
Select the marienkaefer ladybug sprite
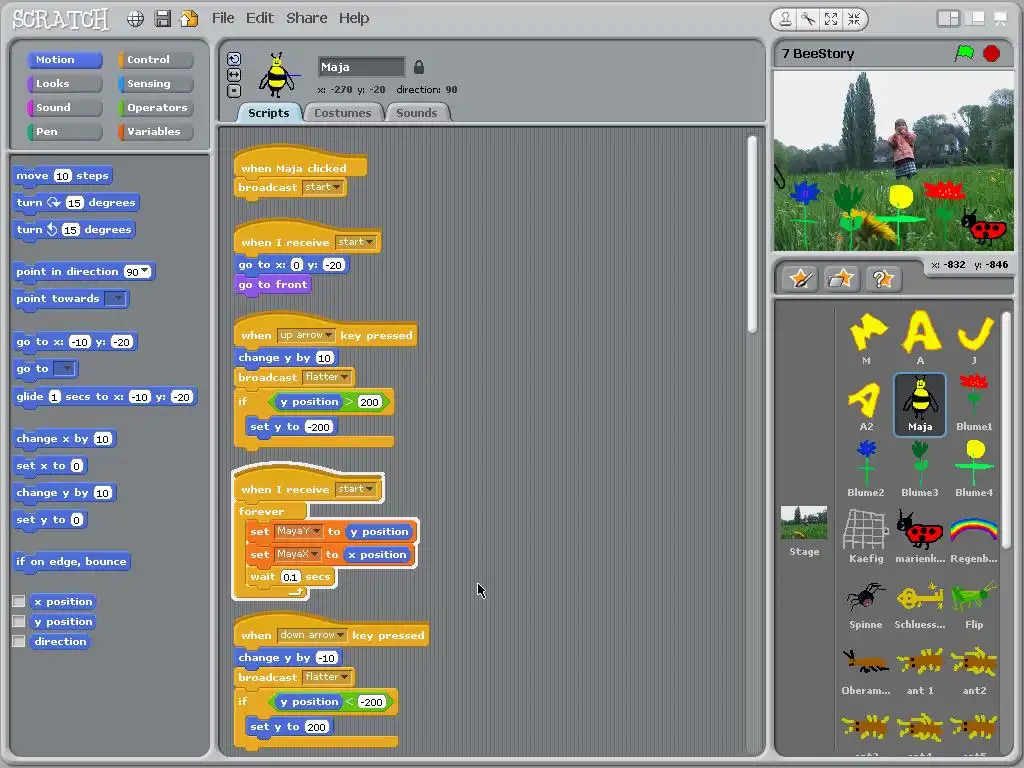[x=920, y=538]
